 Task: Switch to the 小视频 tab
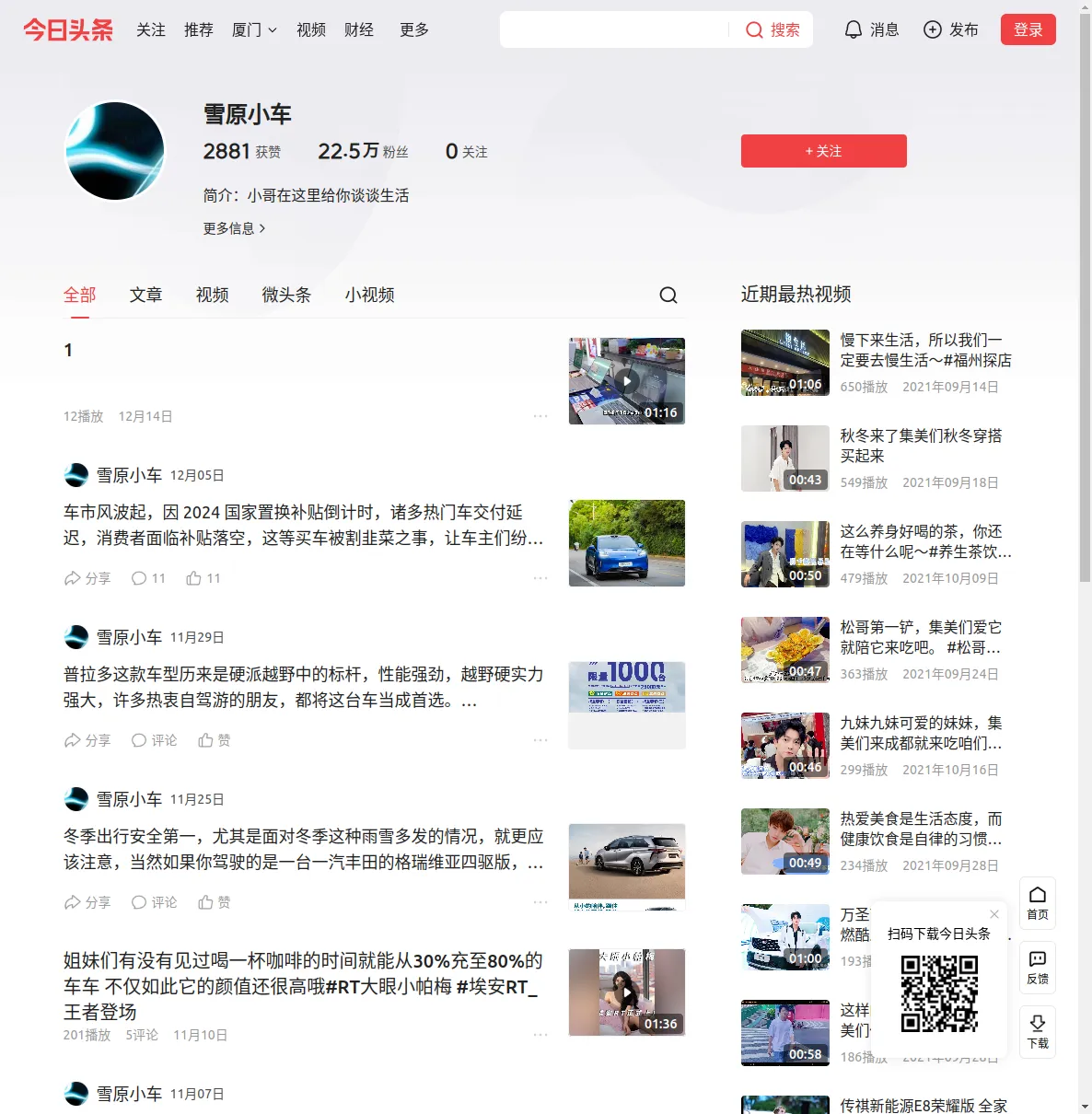[x=370, y=295]
